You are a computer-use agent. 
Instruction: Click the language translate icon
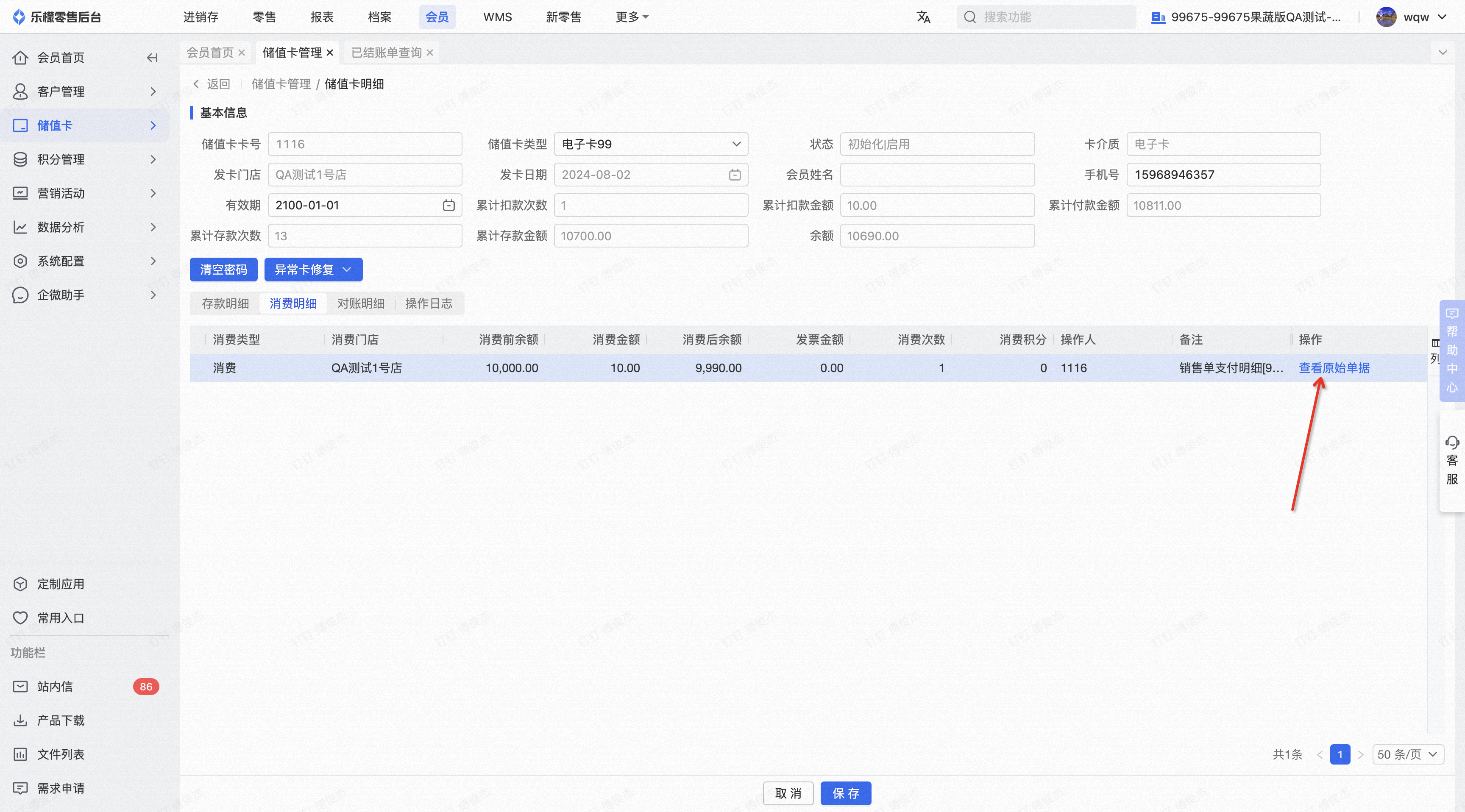(x=923, y=17)
